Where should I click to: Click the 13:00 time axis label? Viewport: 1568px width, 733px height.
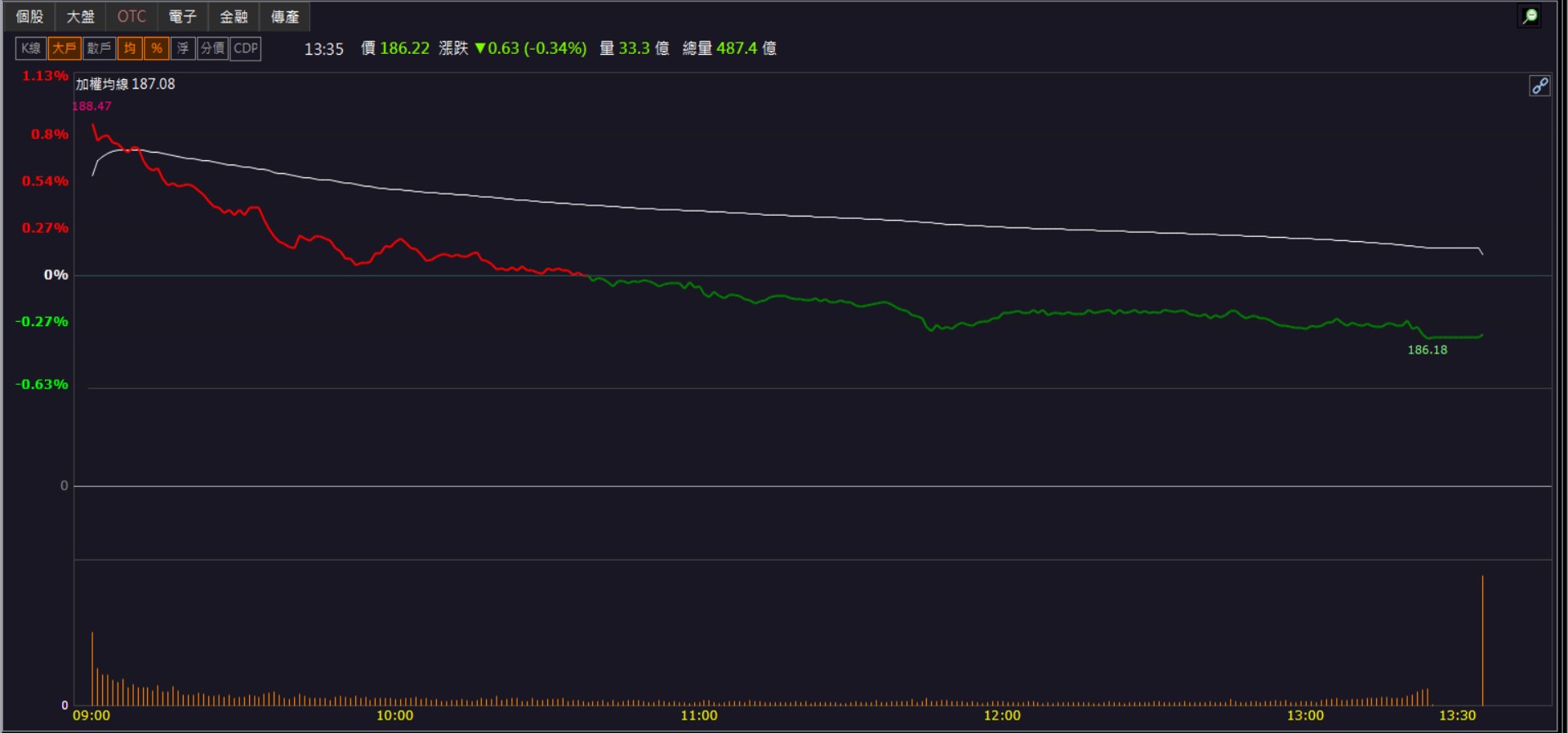1305,716
